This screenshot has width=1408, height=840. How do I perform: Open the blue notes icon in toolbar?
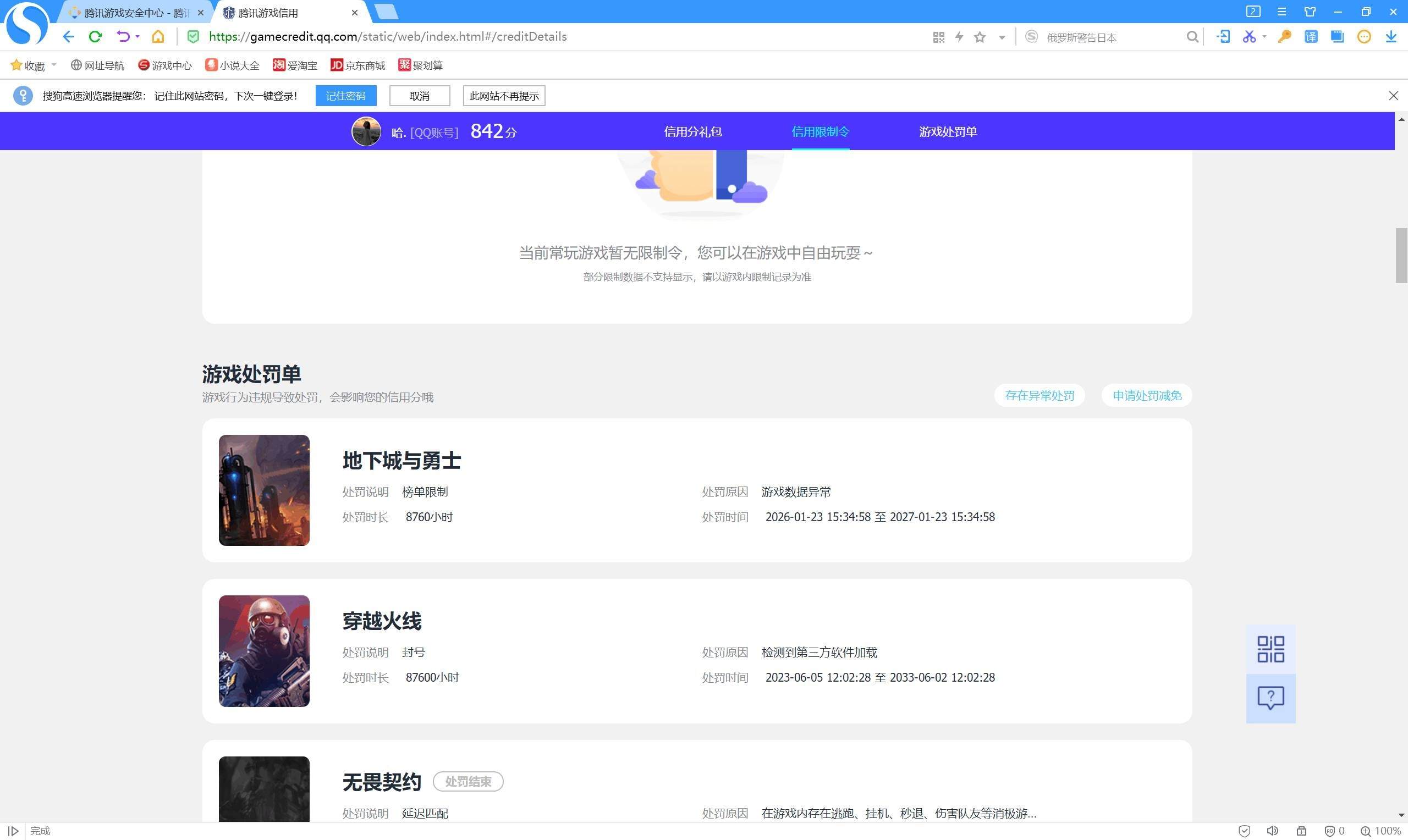pyautogui.click(x=1337, y=37)
